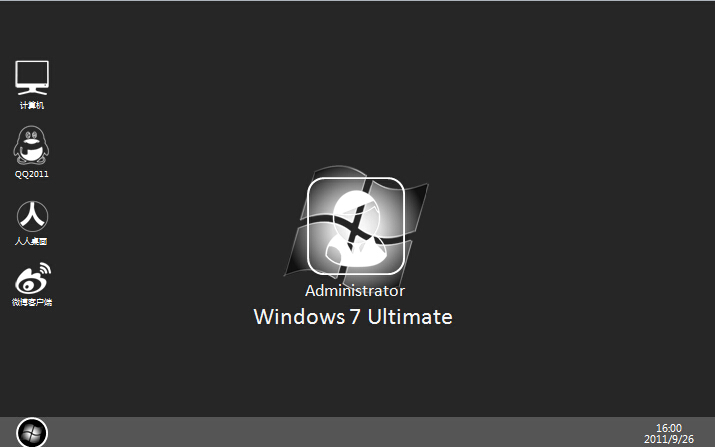Open the 计算机 (Computer) desktop icon
The height and width of the screenshot is (447, 715).
point(31,78)
